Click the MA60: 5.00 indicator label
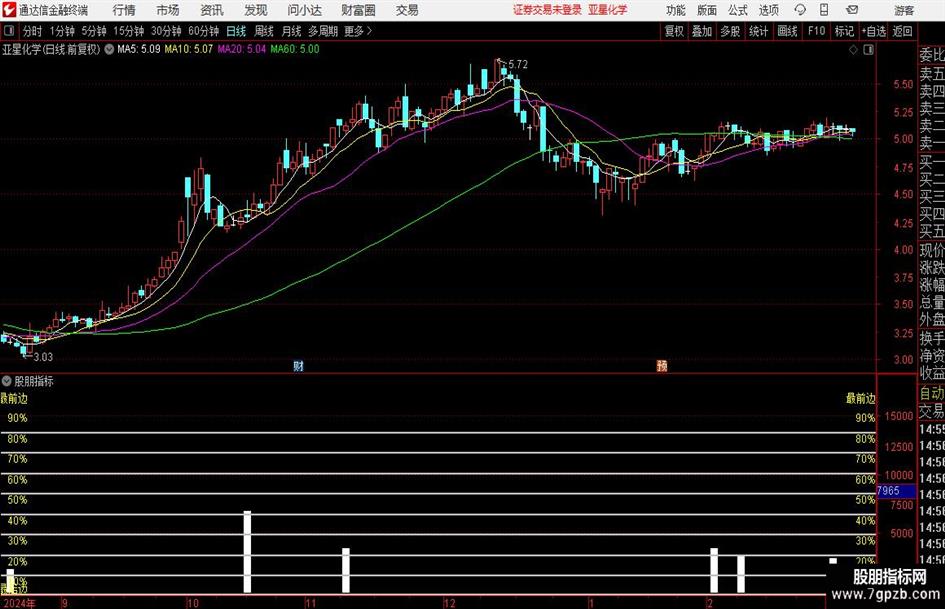945x609 pixels. click(x=295, y=49)
